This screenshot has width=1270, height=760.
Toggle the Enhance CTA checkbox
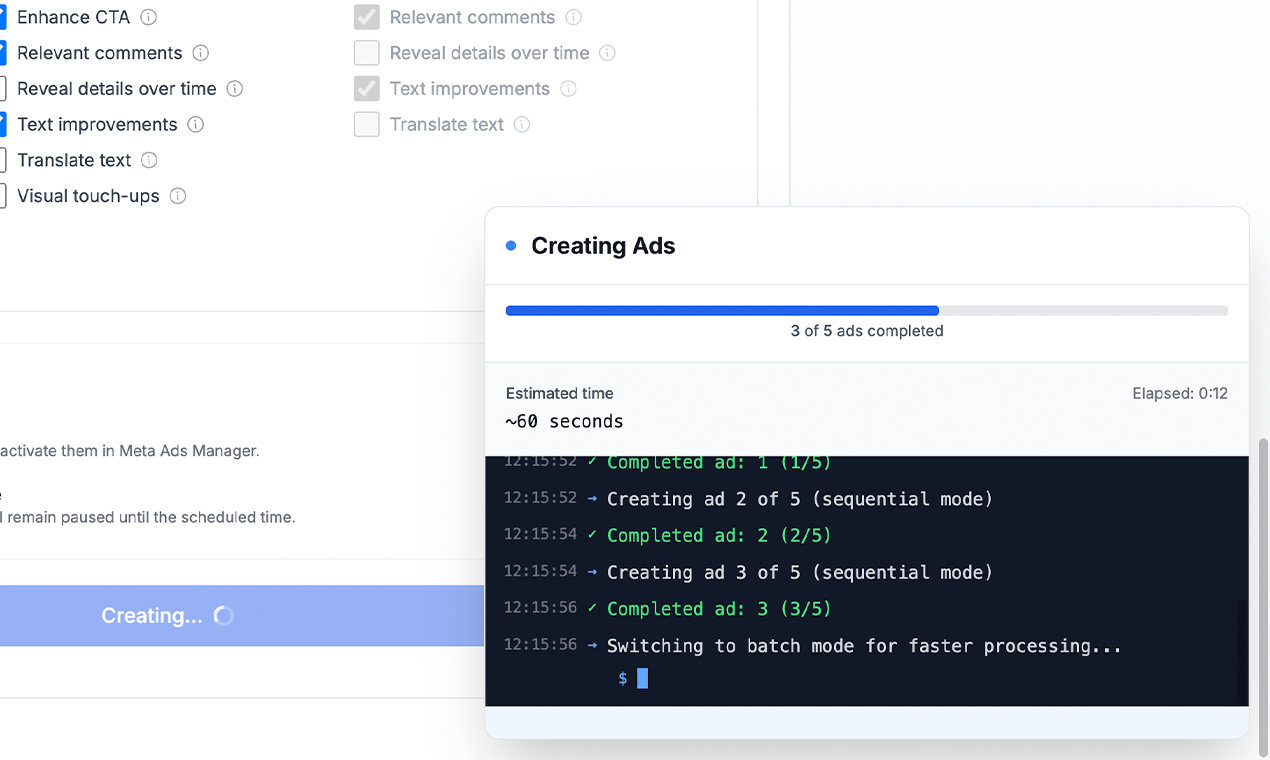2,17
